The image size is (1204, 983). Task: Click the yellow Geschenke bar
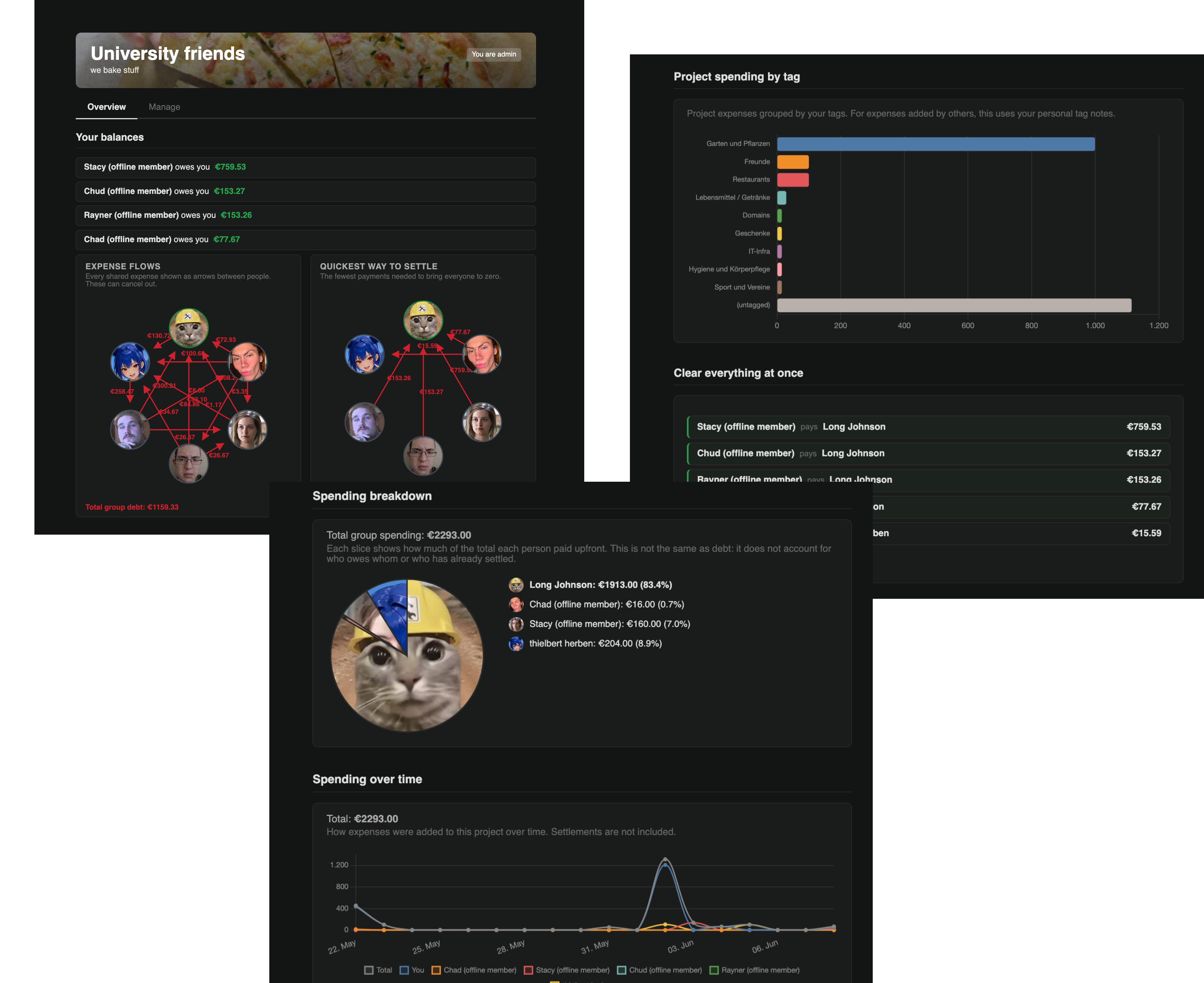(x=780, y=233)
